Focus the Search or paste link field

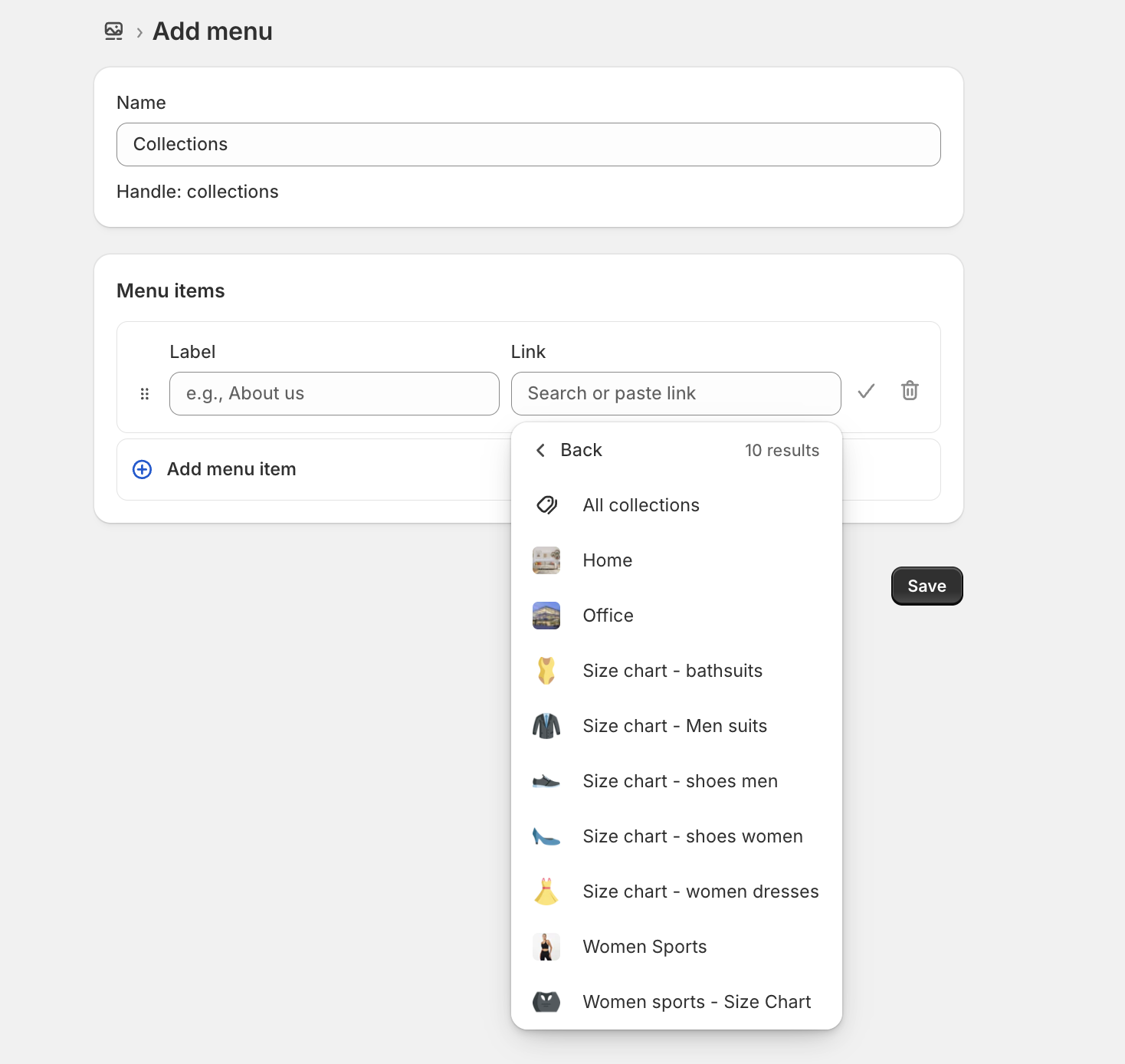[675, 393]
